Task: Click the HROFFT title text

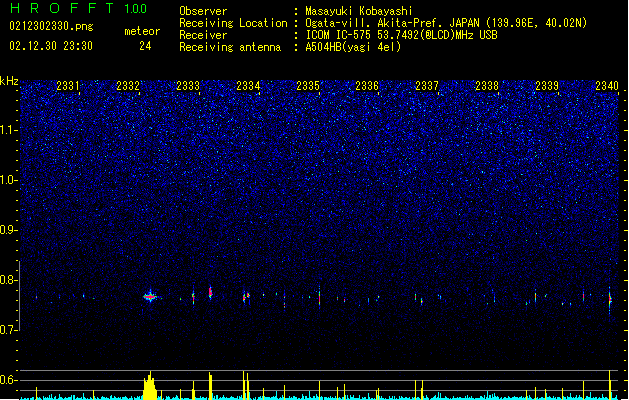Action: pyautogui.click(x=62, y=8)
